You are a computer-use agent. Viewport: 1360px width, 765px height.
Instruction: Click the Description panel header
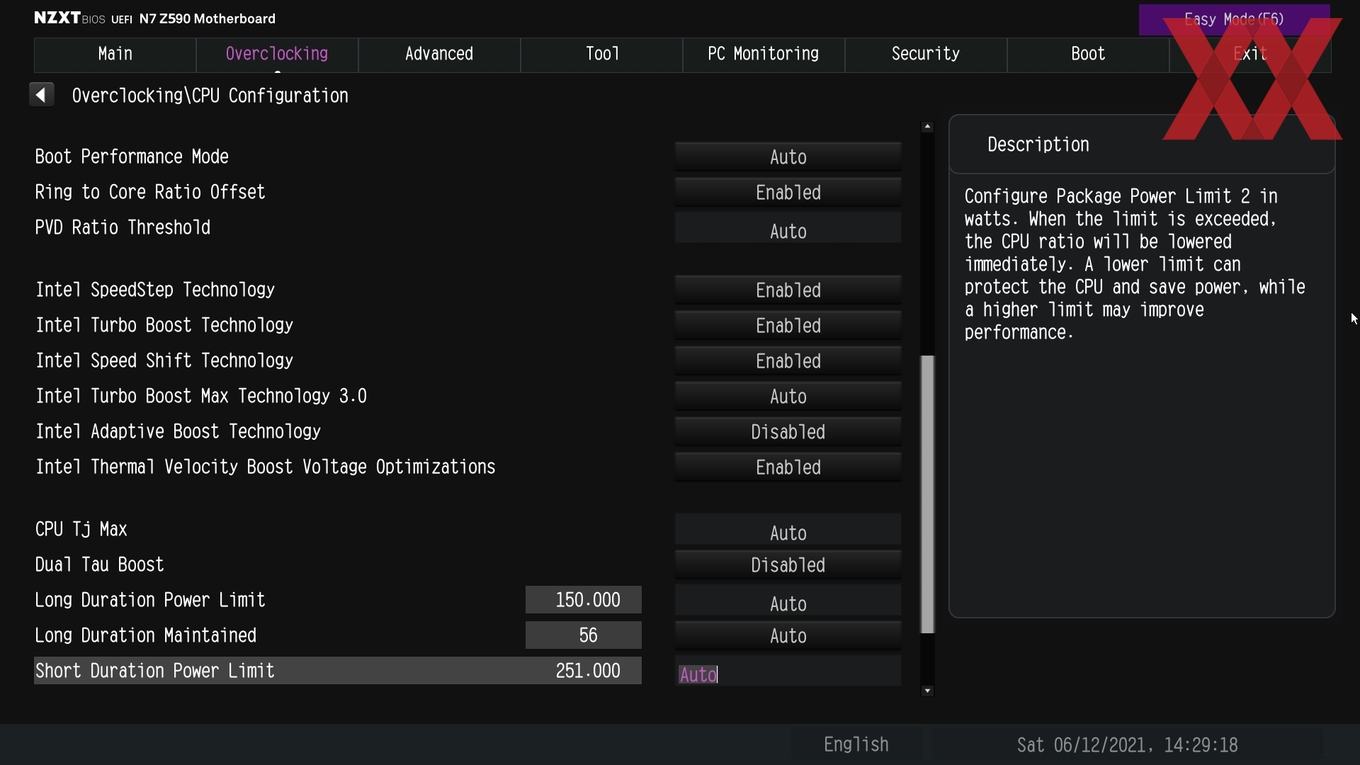pos(1141,144)
